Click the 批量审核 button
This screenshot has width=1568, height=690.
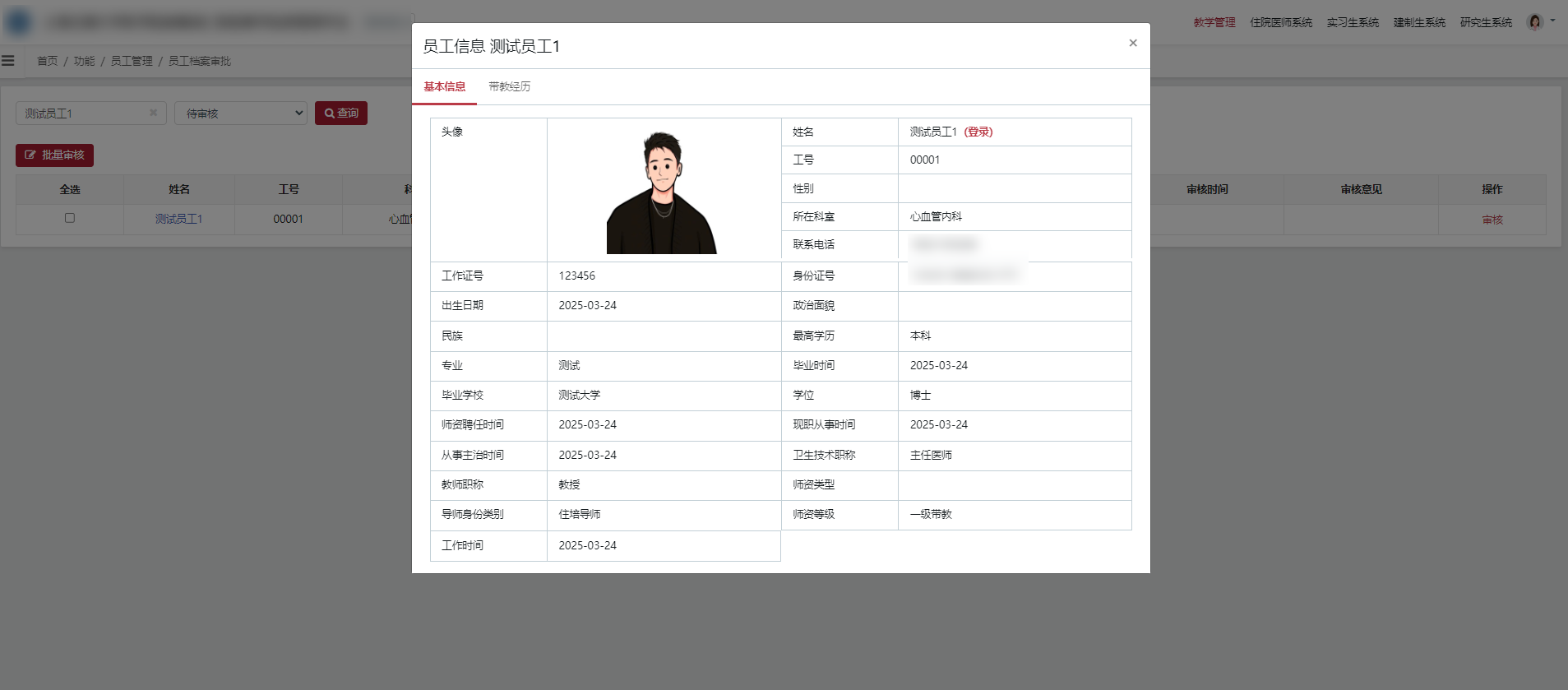(x=54, y=155)
